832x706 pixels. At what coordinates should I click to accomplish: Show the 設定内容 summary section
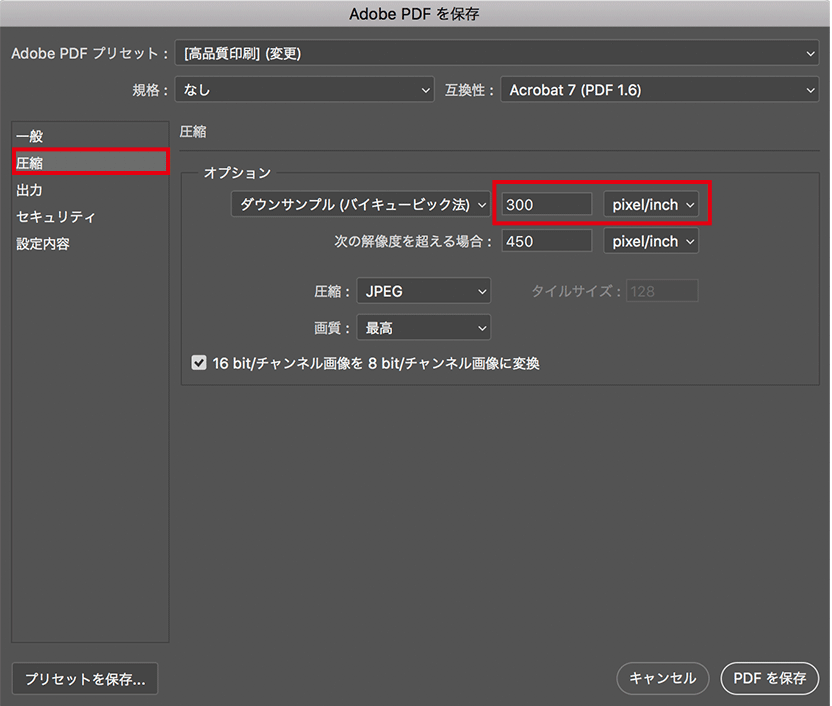click(x=43, y=244)
